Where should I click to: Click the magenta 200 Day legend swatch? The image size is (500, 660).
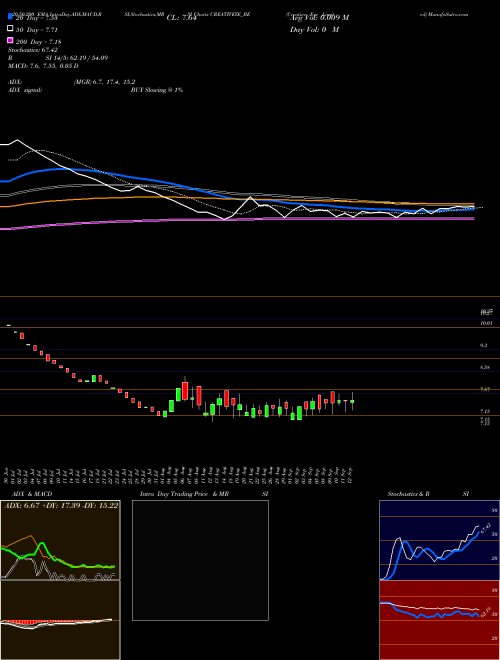point(10,40)
